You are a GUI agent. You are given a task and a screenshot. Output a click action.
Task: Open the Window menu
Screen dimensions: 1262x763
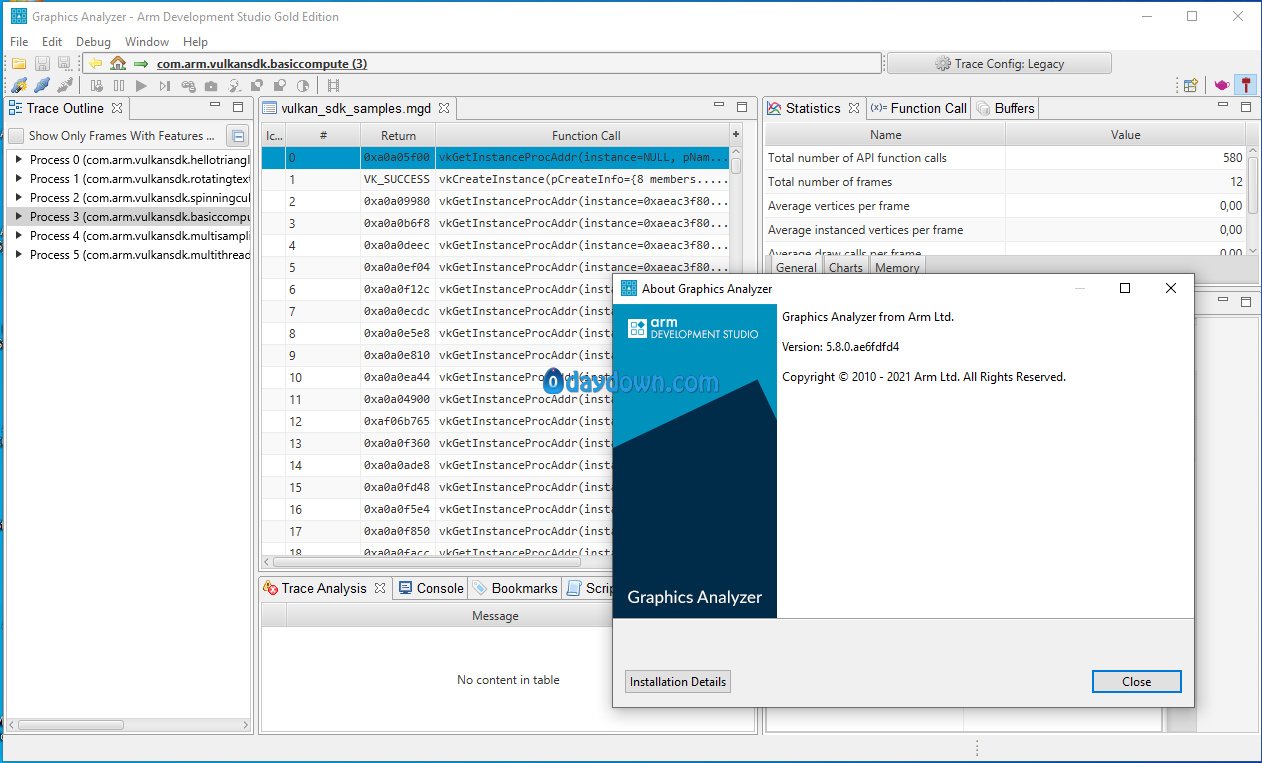click(x=147, y=42)
